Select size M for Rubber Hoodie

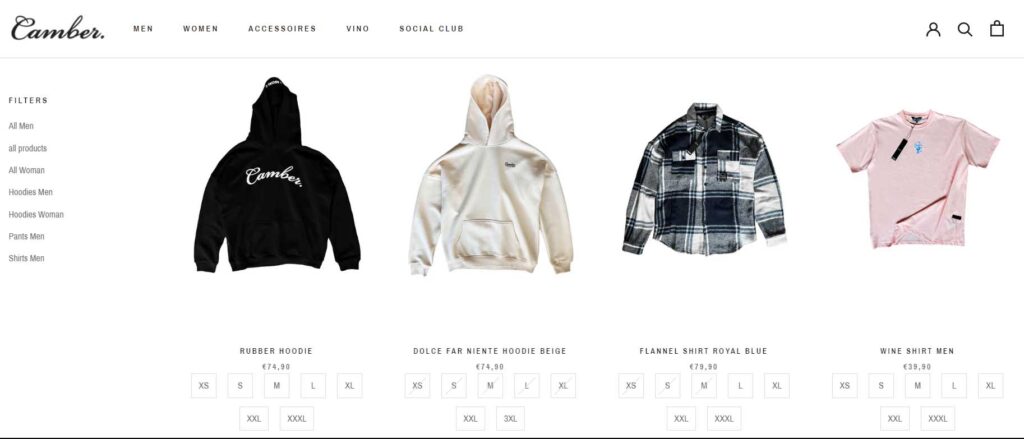point(276,385)
